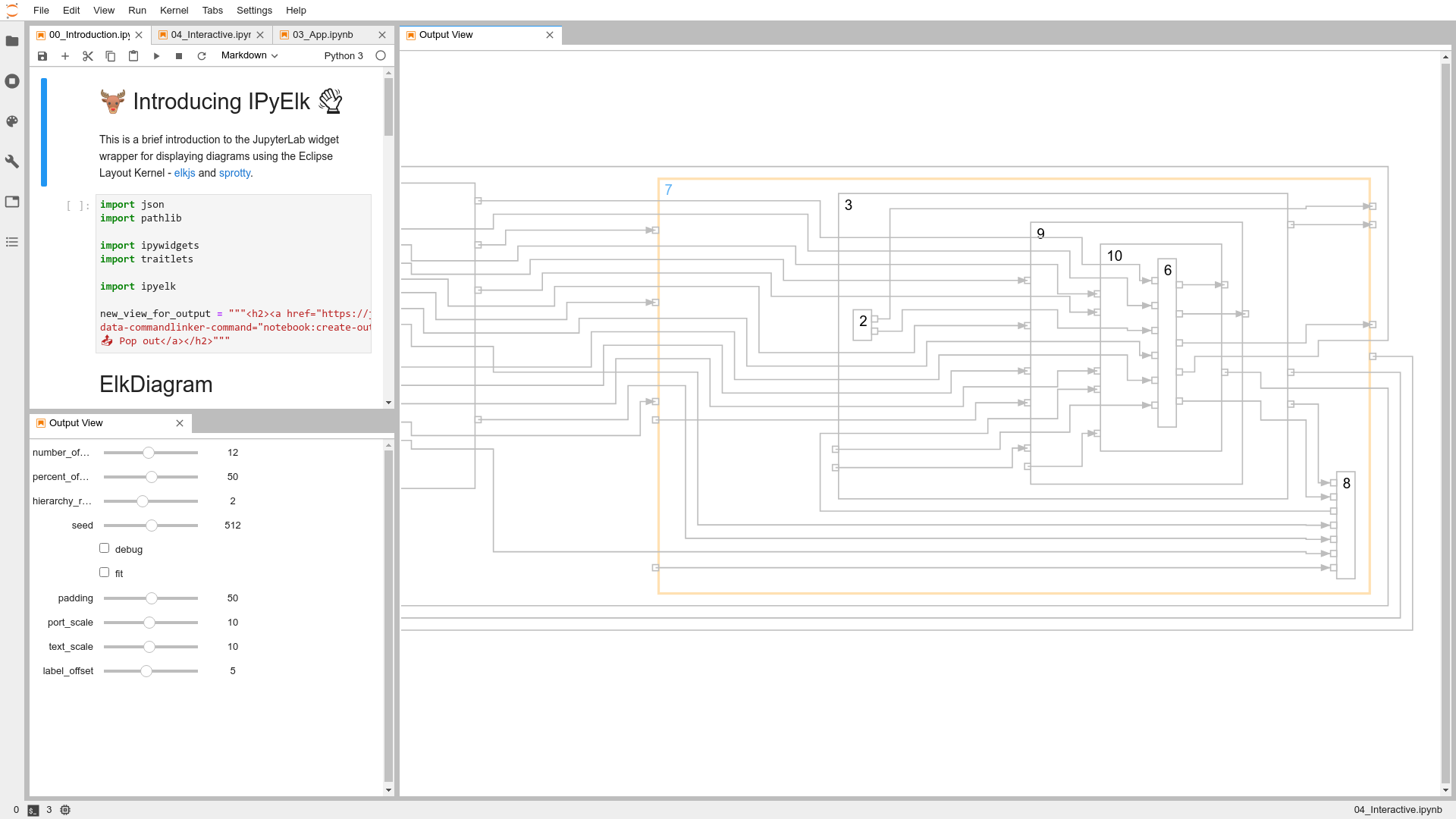The image size is (1456, 819).
Task: Click the JupyterLab logo icon
Action: point(12,11)
